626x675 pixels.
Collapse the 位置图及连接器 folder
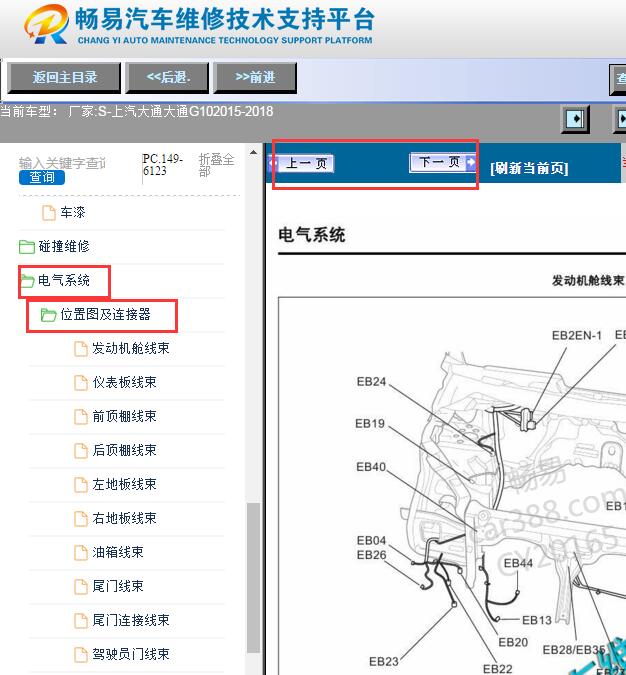pos(48,315)
